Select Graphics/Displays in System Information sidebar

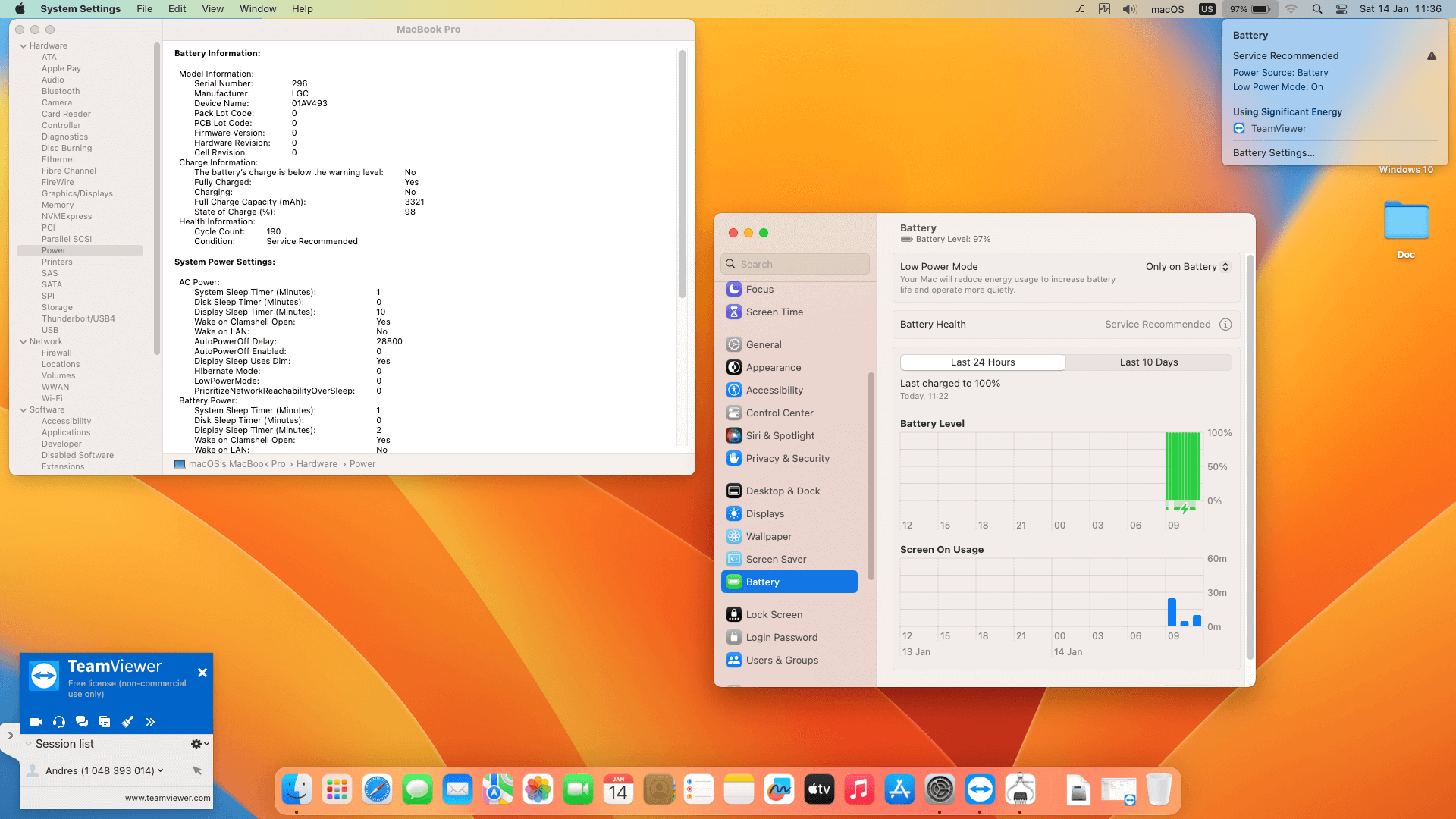[77, 194]
